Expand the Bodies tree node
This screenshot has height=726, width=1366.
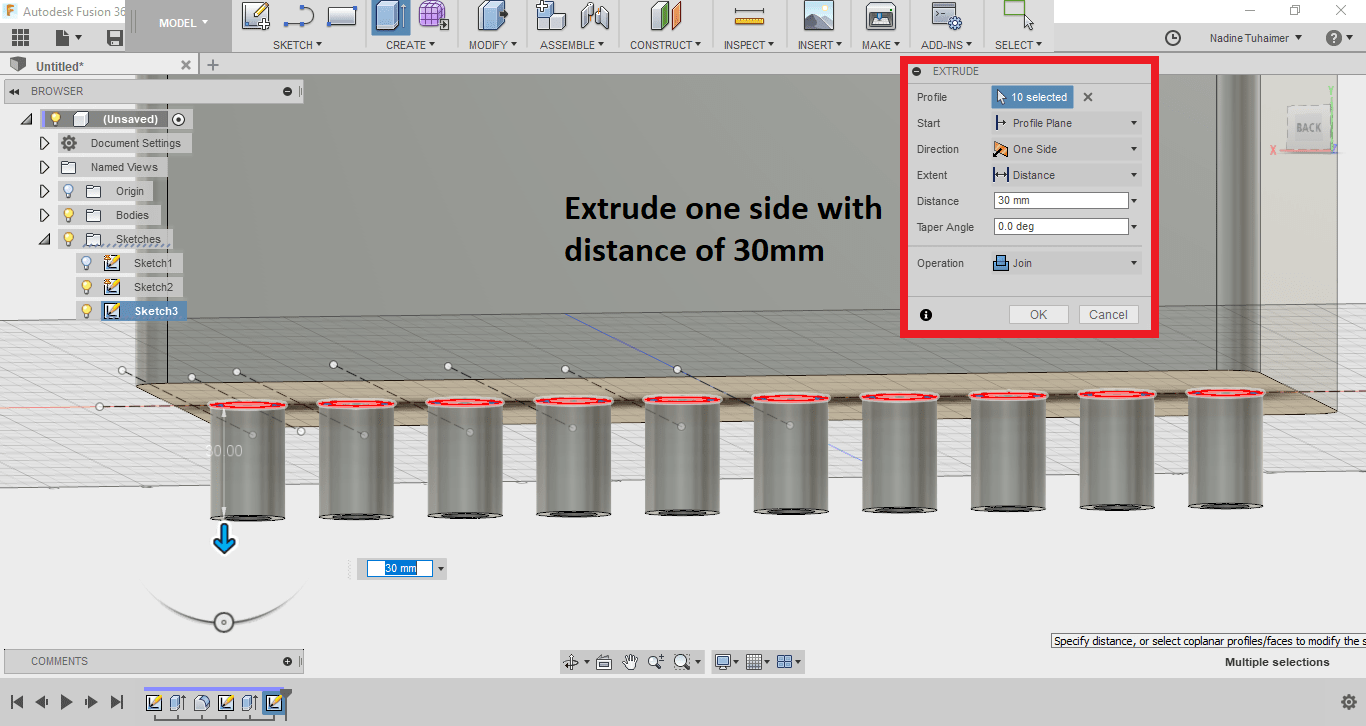[x=44, y=215]
